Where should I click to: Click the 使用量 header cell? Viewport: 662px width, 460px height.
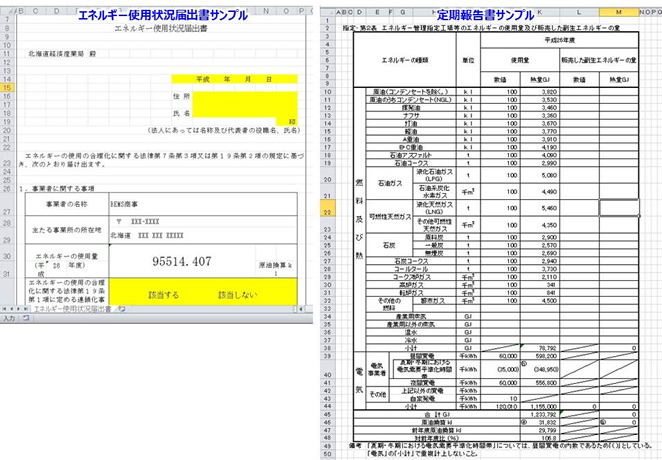click(520, 60)
